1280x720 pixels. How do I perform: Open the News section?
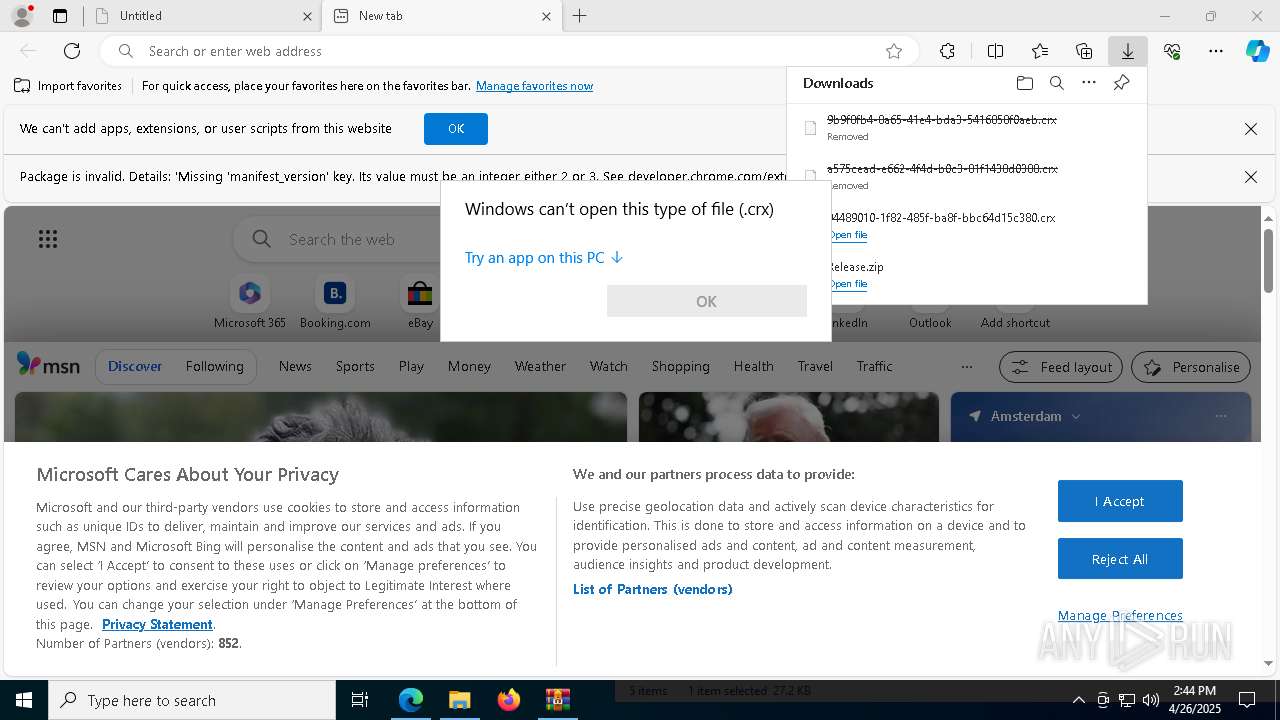coord(295,366)
